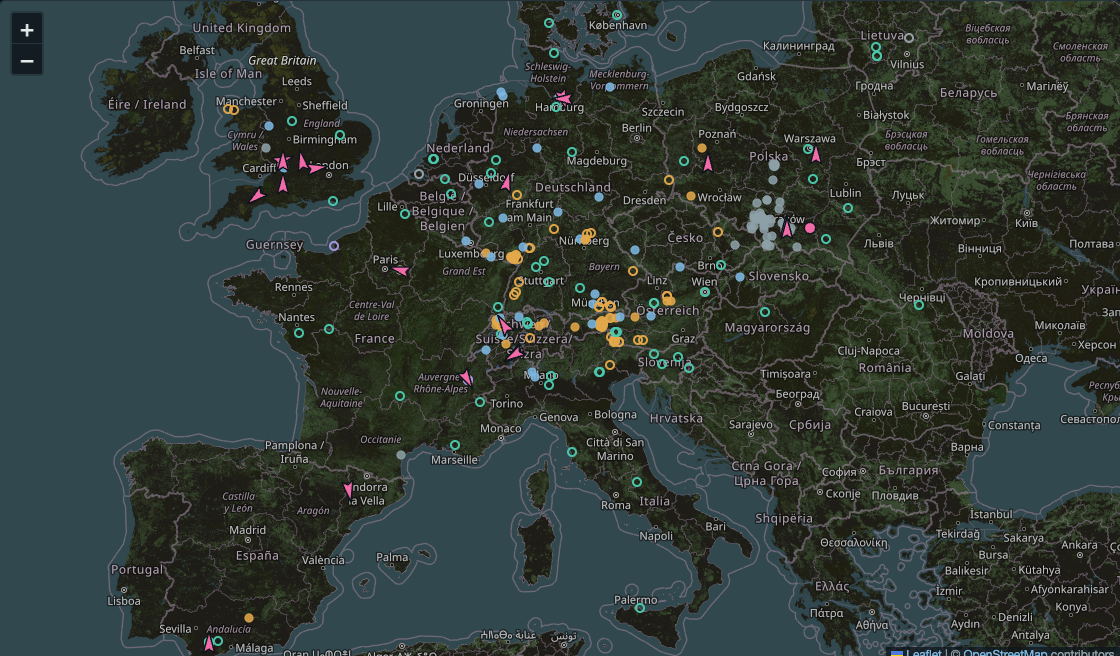Click the pink arrow marker near Andorra
The height and width of the screenshot is (656, 1120).
tap(349, 490)
